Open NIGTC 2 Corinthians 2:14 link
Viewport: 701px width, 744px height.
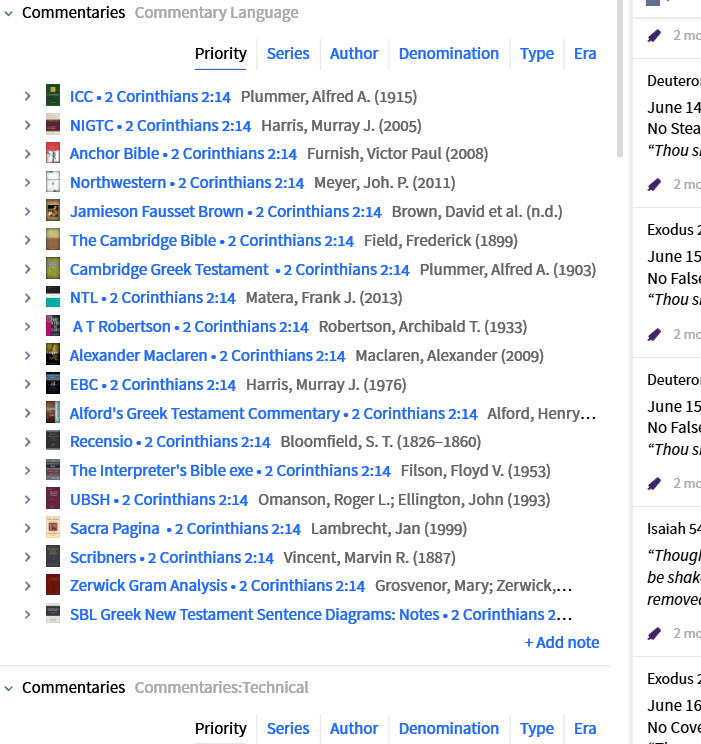coord(160,125)
